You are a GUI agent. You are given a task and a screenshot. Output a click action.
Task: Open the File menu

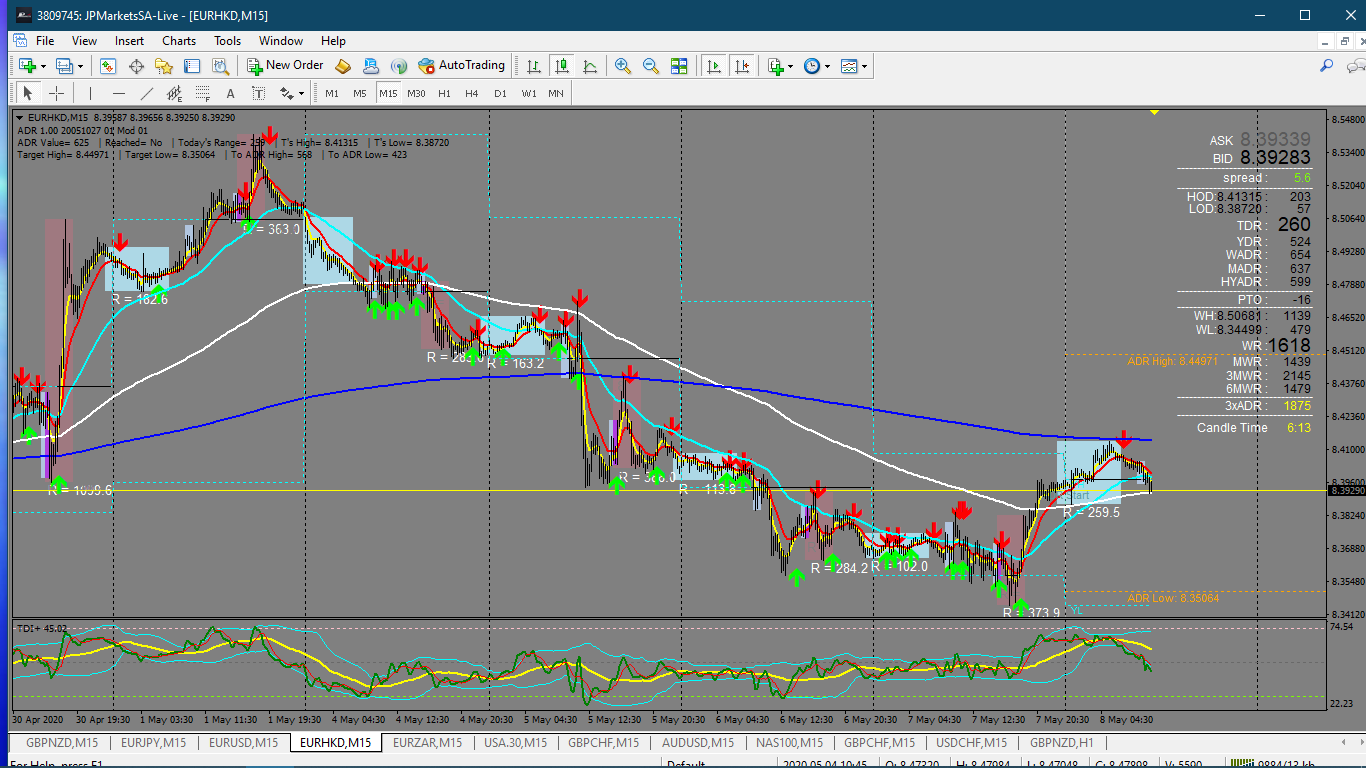(x=45, y=41)
